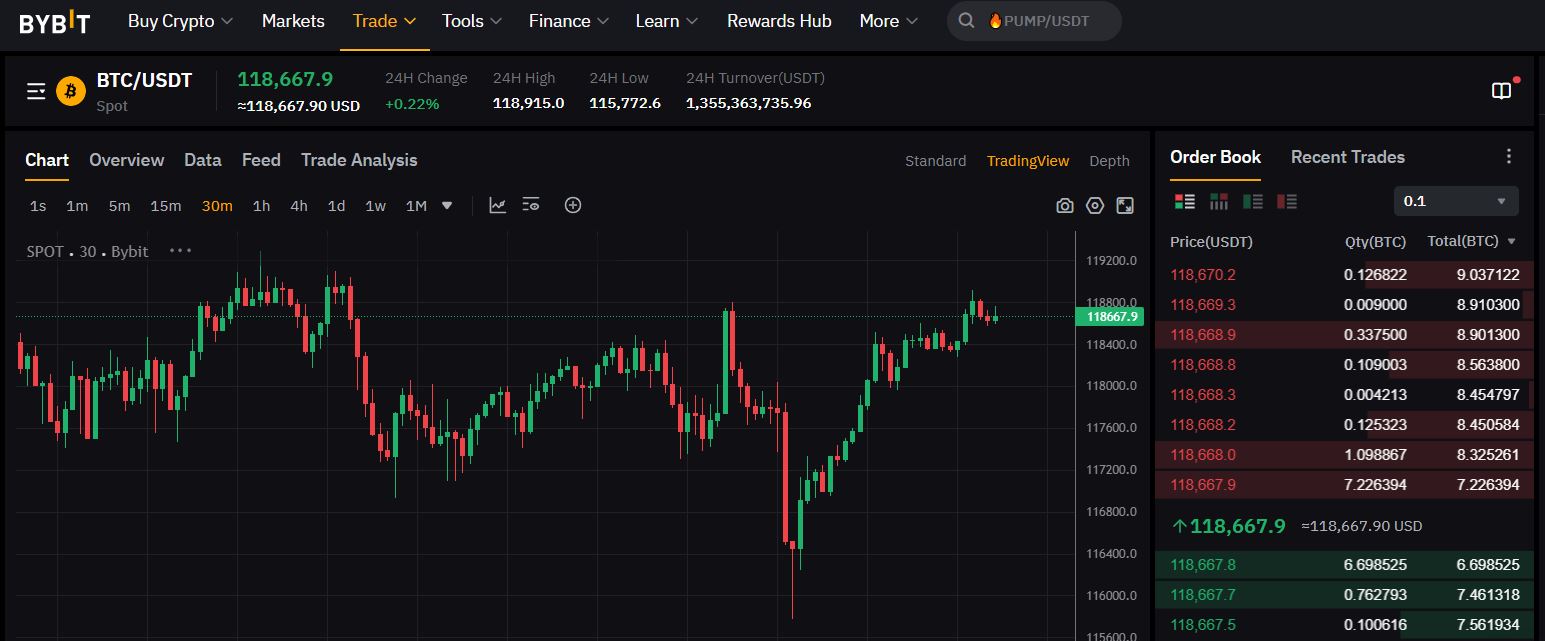Click the 118667.9 price label on chart axis
Image resolution: width=1545 pixels, height=641 pixels.
[1108, 316]
